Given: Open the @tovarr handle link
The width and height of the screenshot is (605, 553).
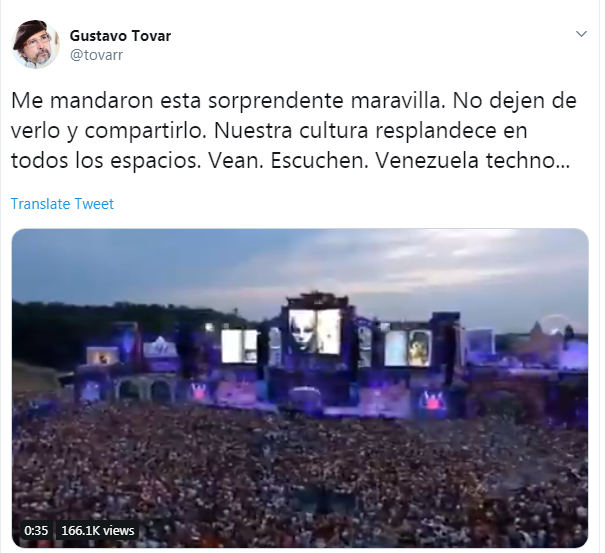Looking at the screenshot, I should [x=96, y=55].
